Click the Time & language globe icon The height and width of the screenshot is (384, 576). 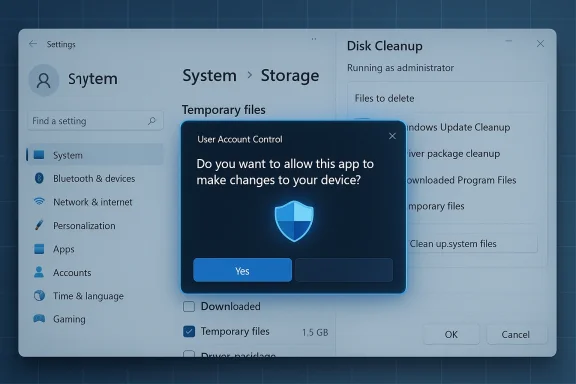(x=39, y=295)
